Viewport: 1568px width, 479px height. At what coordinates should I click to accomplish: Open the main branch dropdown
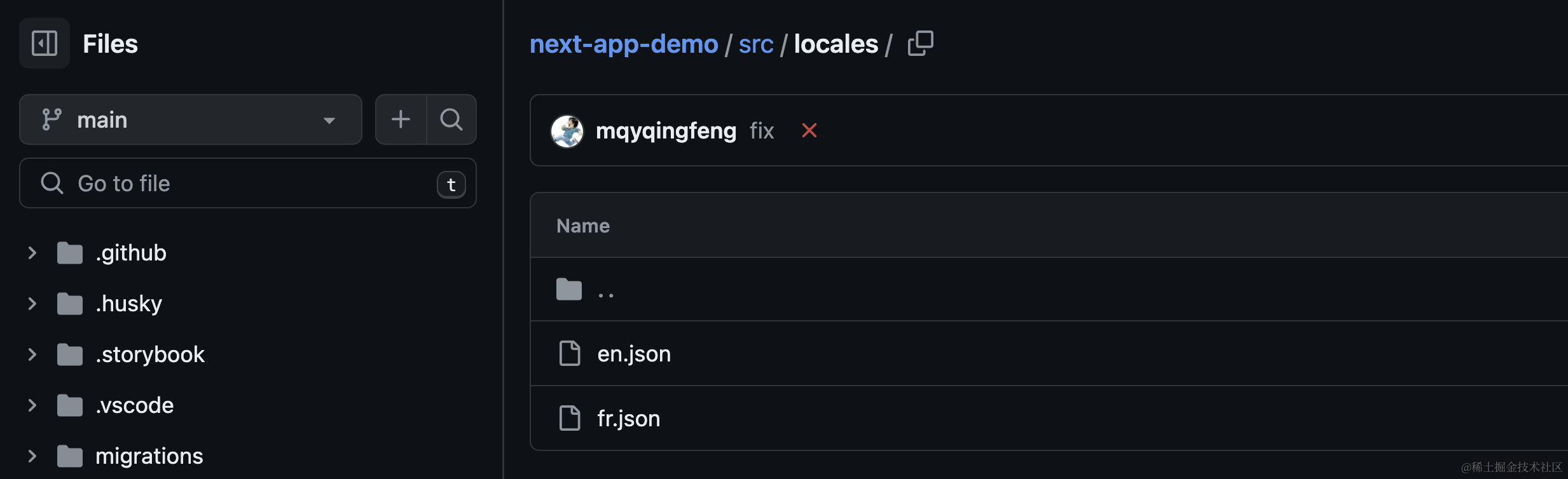(190, 119)
